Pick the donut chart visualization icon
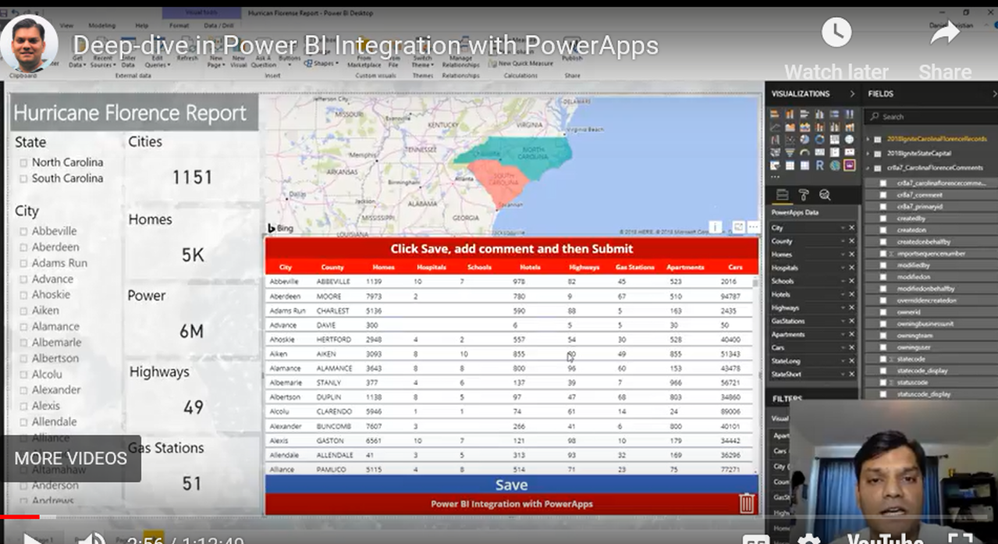The width and height of the screenshot is (998, 544). 820,140
